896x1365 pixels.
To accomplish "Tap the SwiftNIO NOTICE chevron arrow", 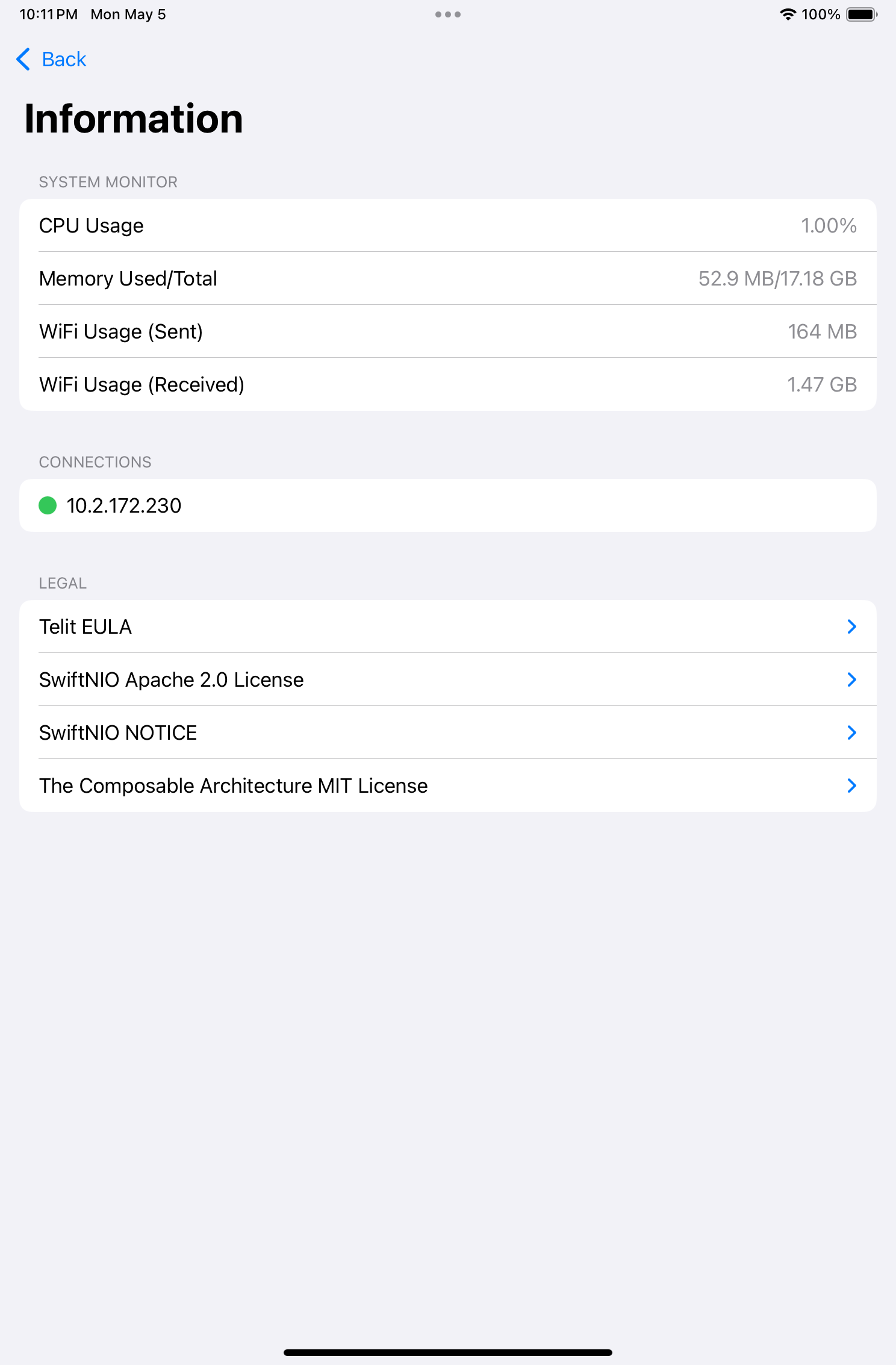I will (x=851, y=732).
